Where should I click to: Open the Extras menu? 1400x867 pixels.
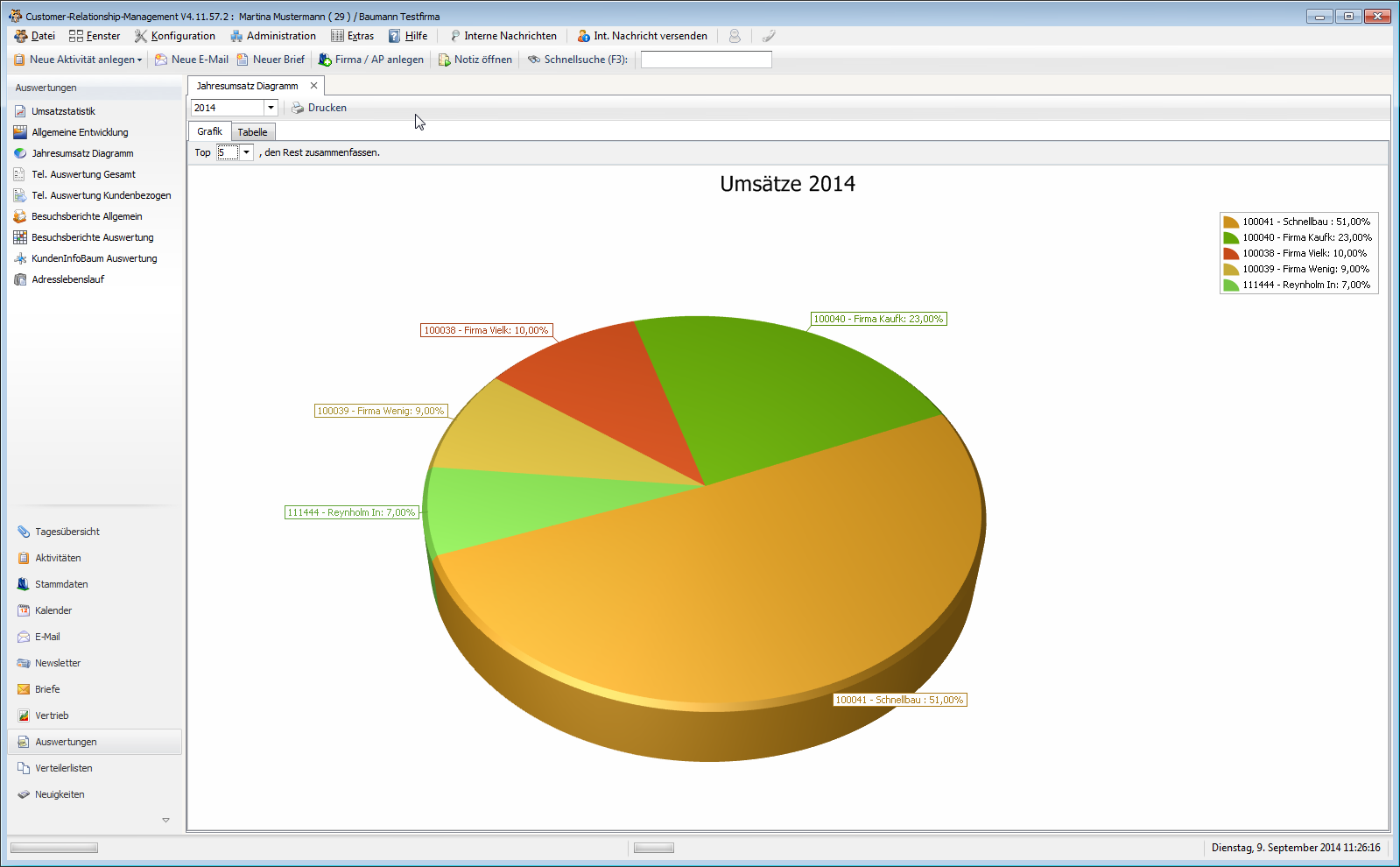(352, 36)
